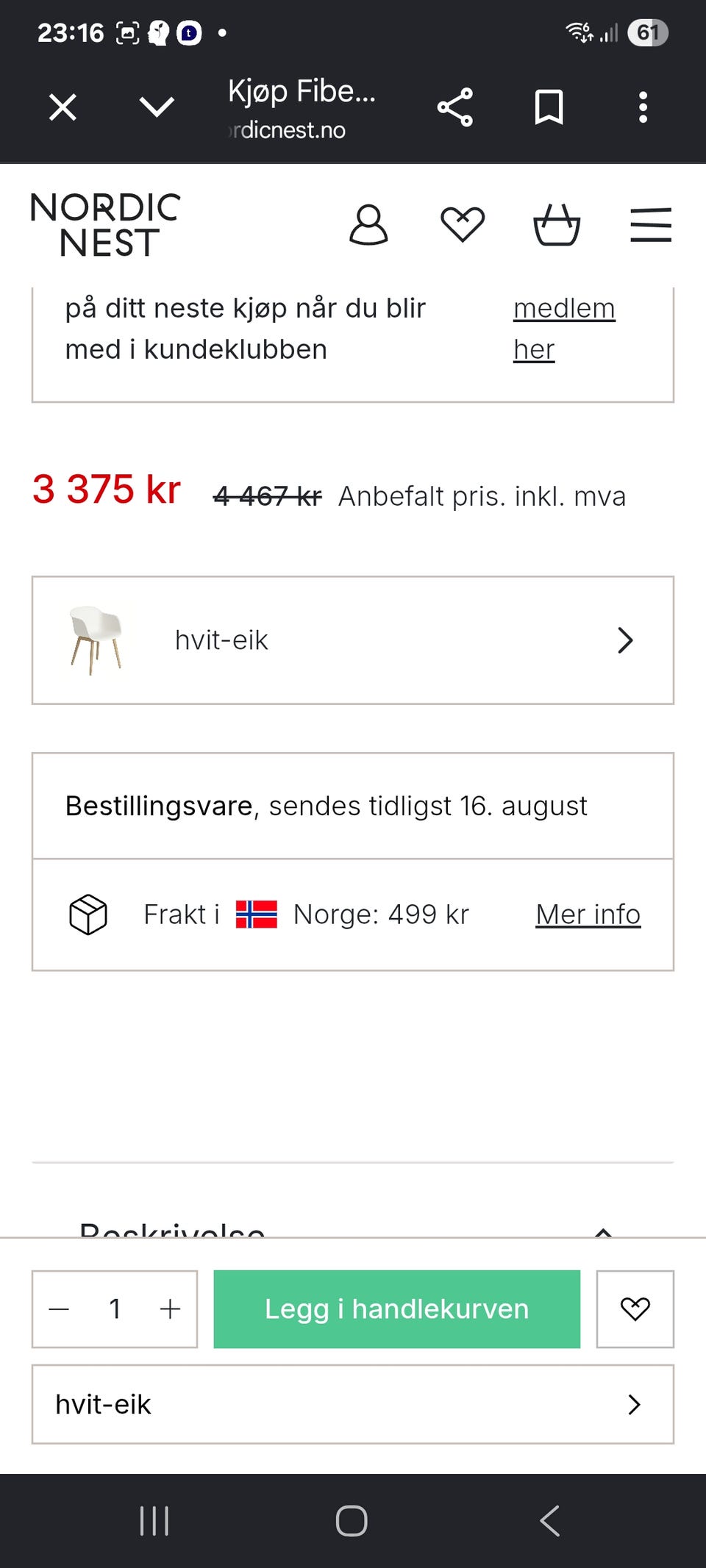Open the shopping basket icon
Screen dimensions: 706x1568
point(557,225)
